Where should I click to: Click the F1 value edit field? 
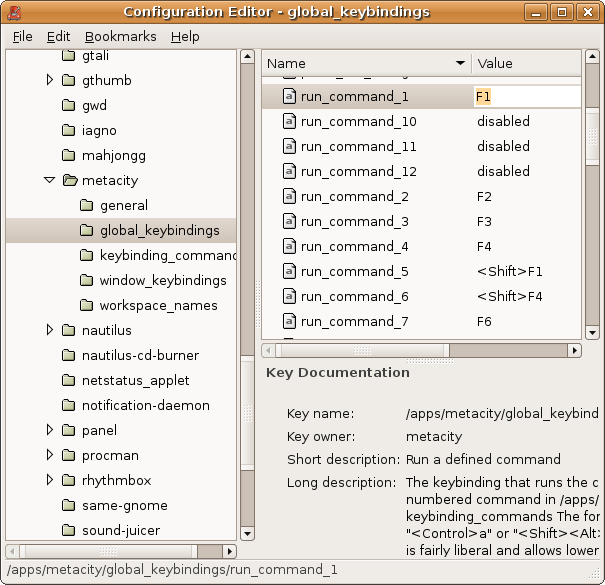[525, 96]
